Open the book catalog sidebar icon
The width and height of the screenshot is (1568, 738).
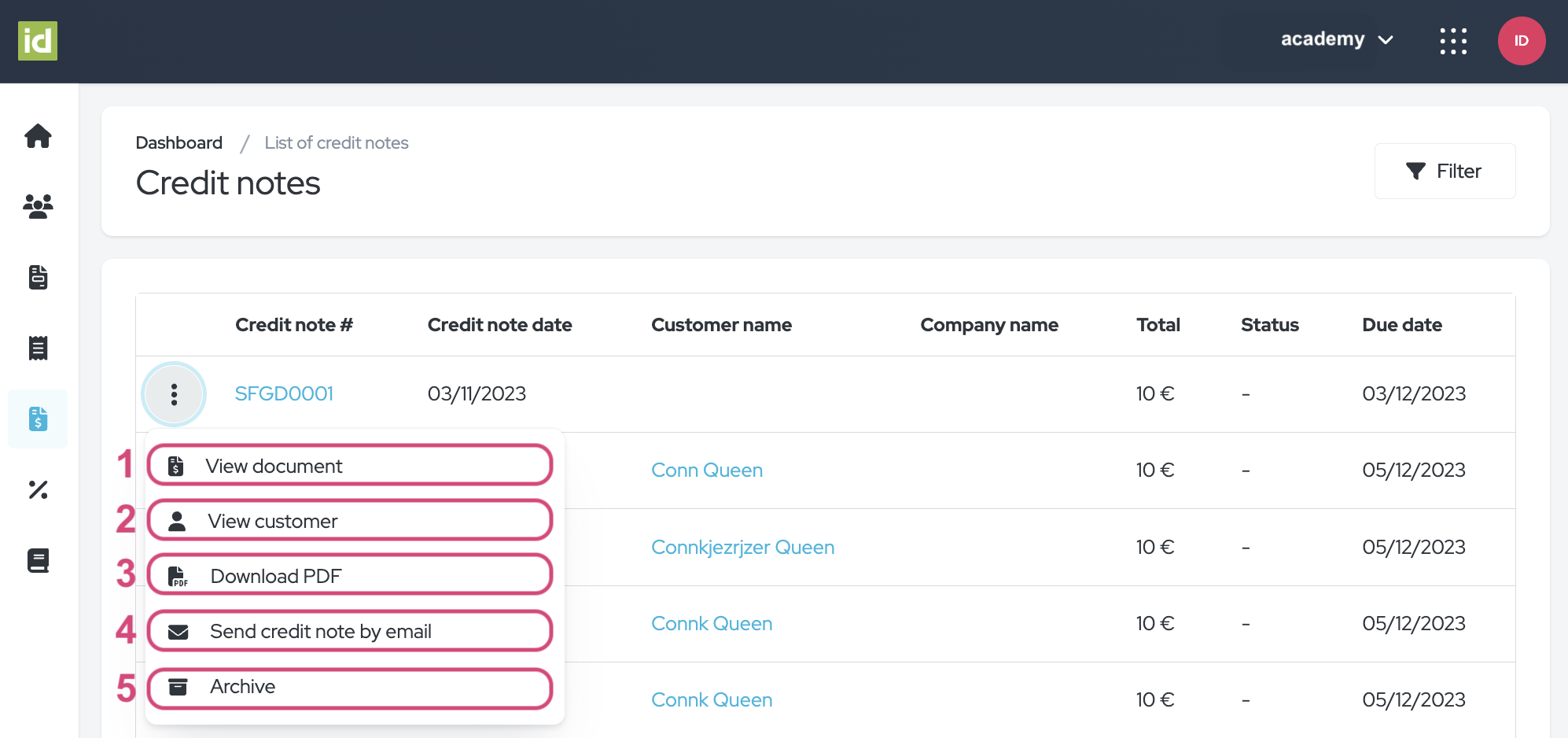(38, 560)
